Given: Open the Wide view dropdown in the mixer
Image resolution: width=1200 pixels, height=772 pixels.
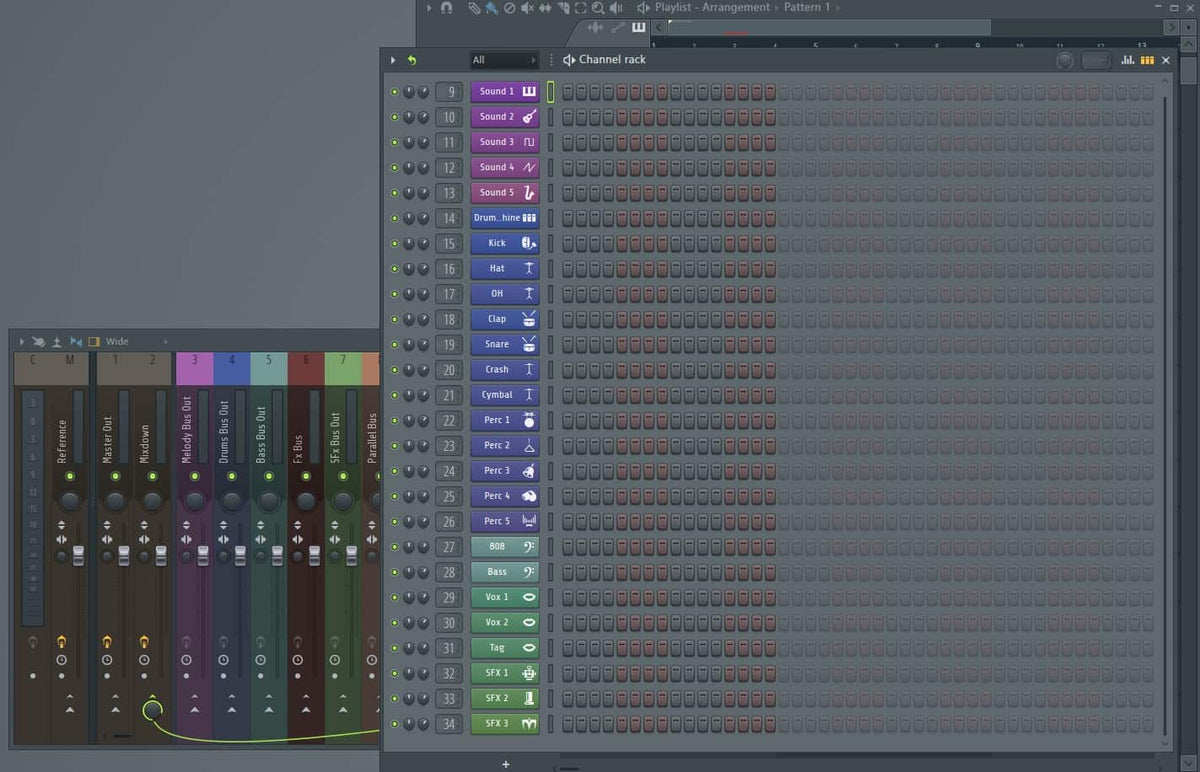Looking at the screenshot, I should [116, 341].
